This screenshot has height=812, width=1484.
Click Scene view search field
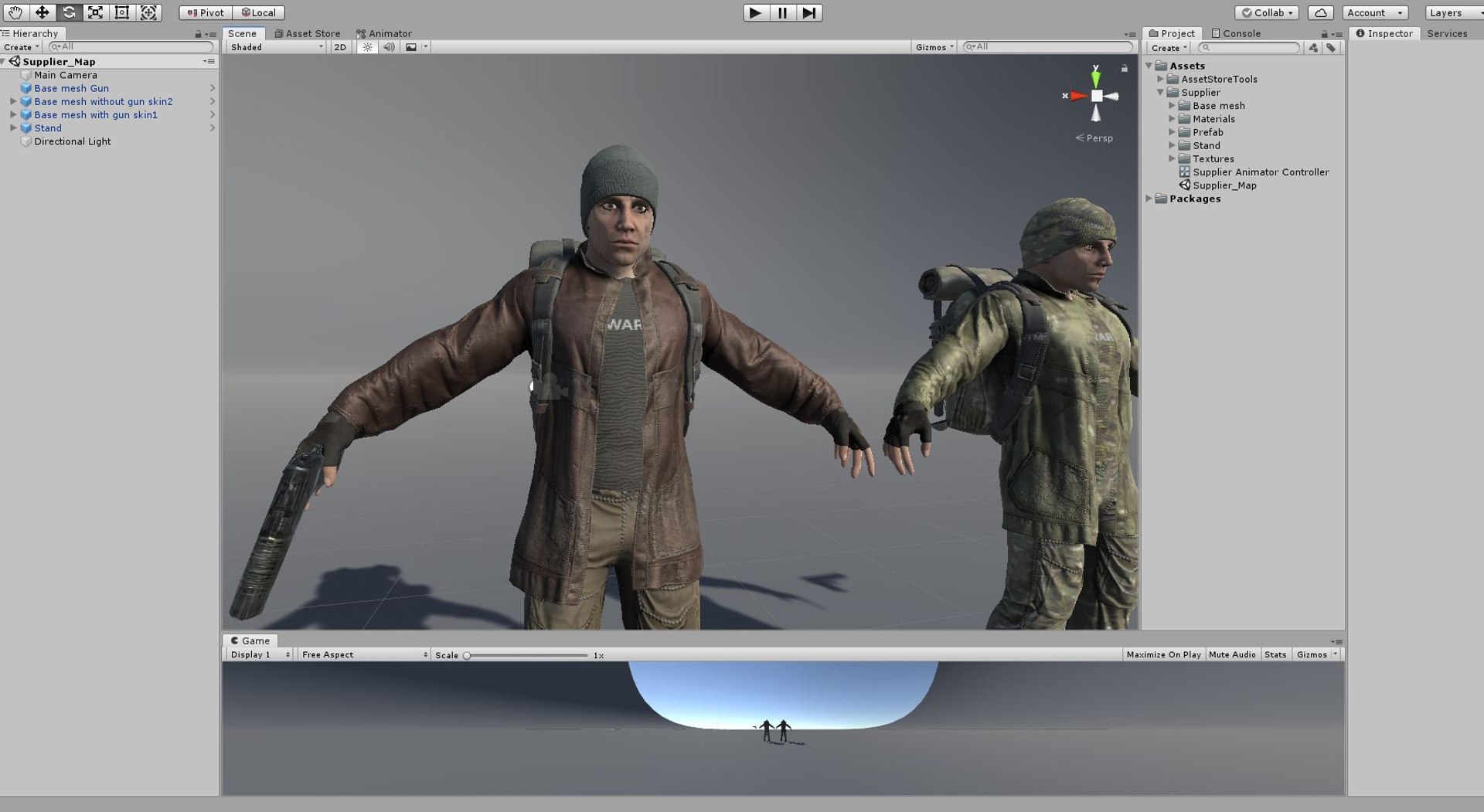pos(1047,47)
